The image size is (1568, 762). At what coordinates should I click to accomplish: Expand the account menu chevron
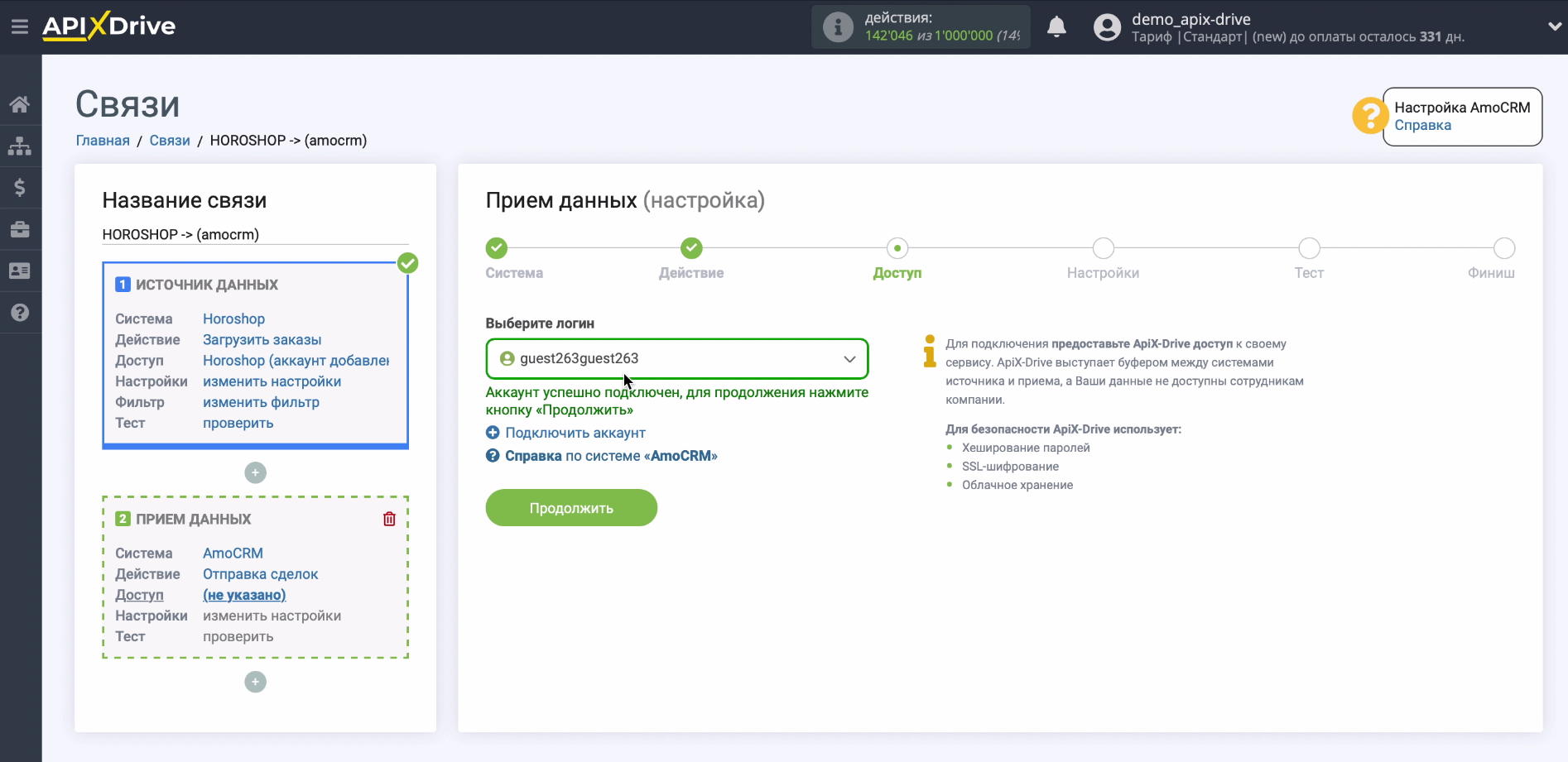click(1554, 26)
